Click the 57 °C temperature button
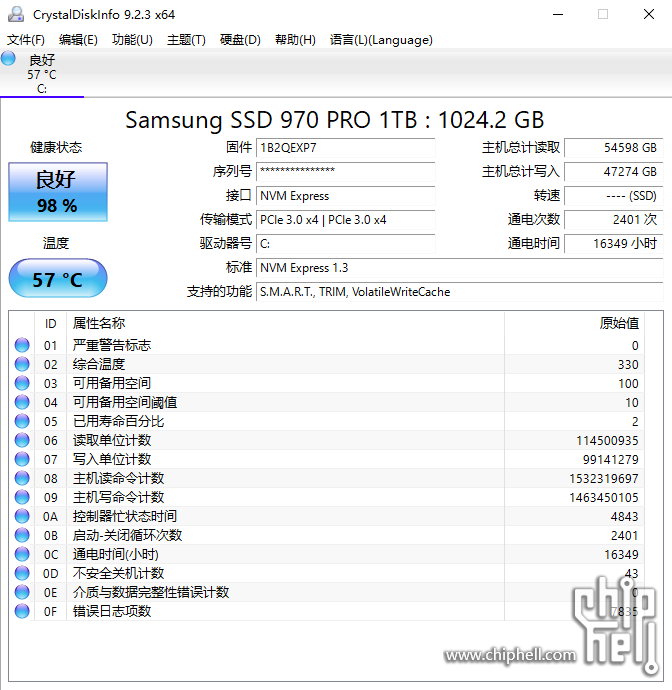 (x=58, y=279)
